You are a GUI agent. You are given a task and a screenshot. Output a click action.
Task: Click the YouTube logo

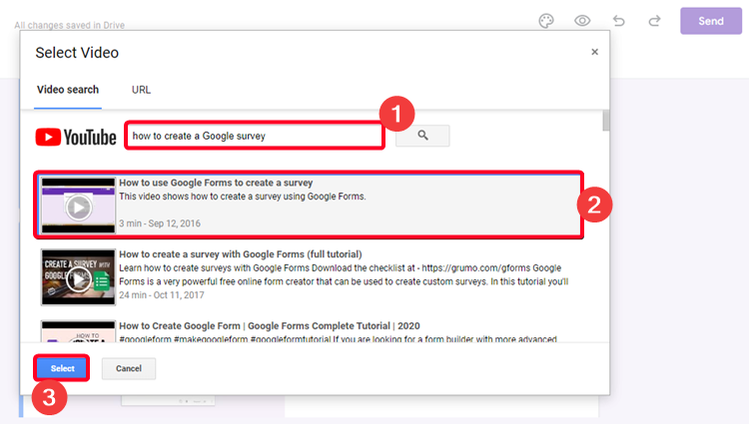tap(76, 137)
